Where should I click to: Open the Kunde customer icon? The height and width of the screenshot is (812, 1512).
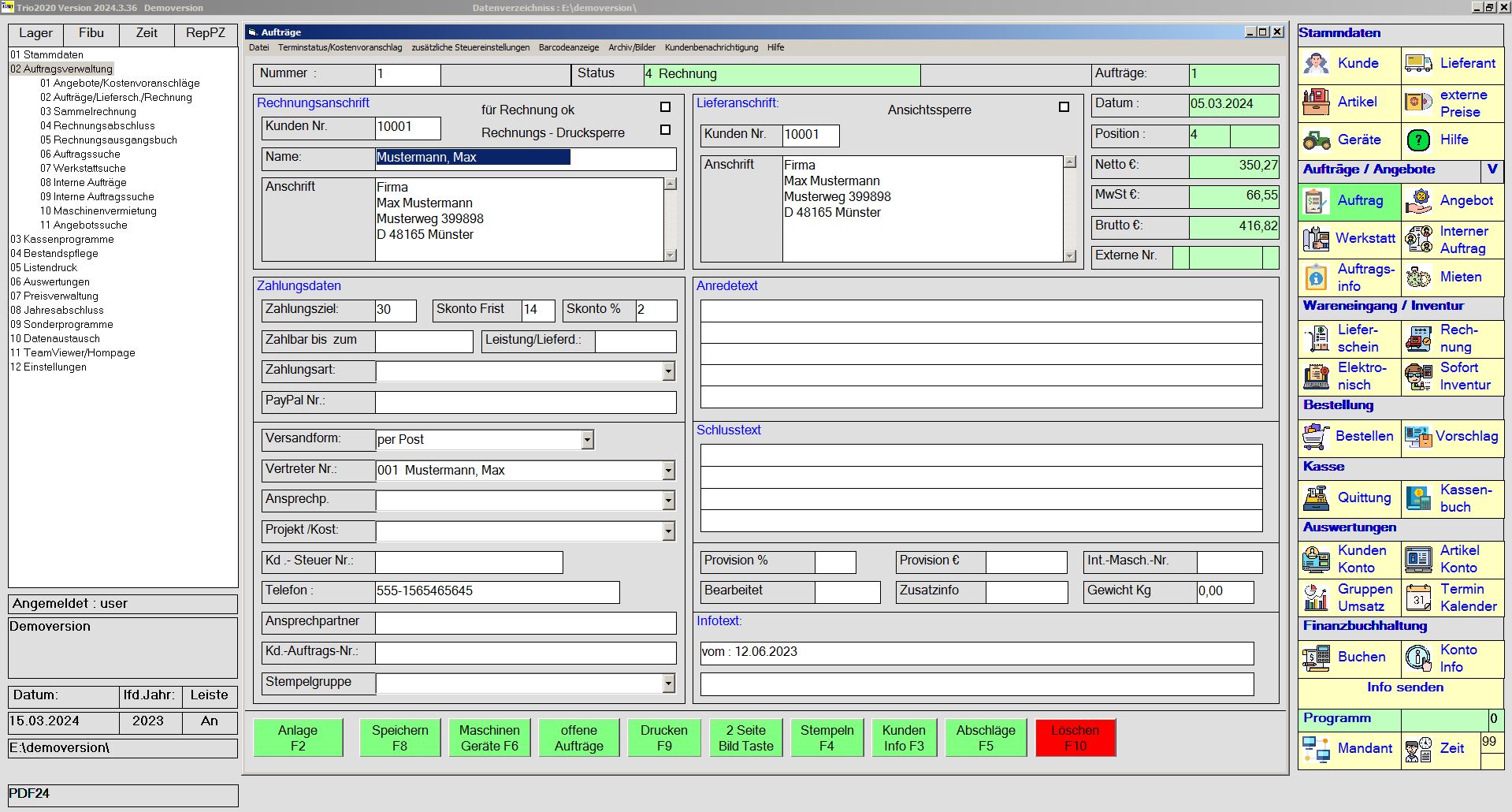(x=1316, y=64)
